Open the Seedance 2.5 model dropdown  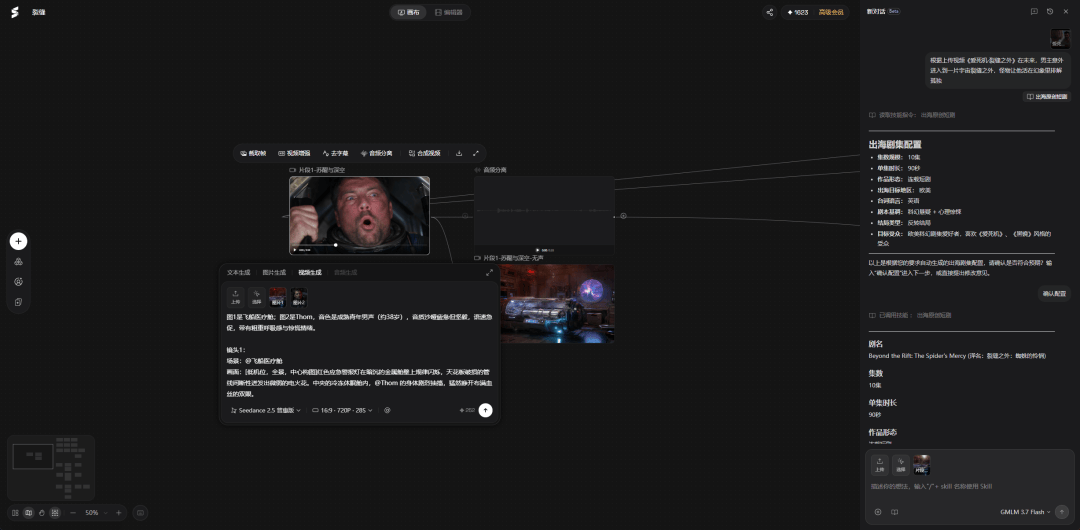click(266, 410)
